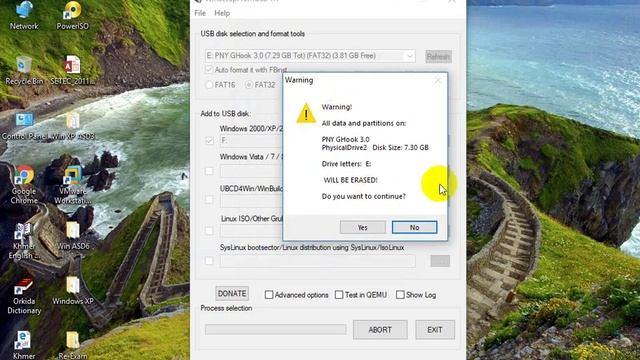
Task: Select the Recycle Bin icon
Action: coord(24,70)
